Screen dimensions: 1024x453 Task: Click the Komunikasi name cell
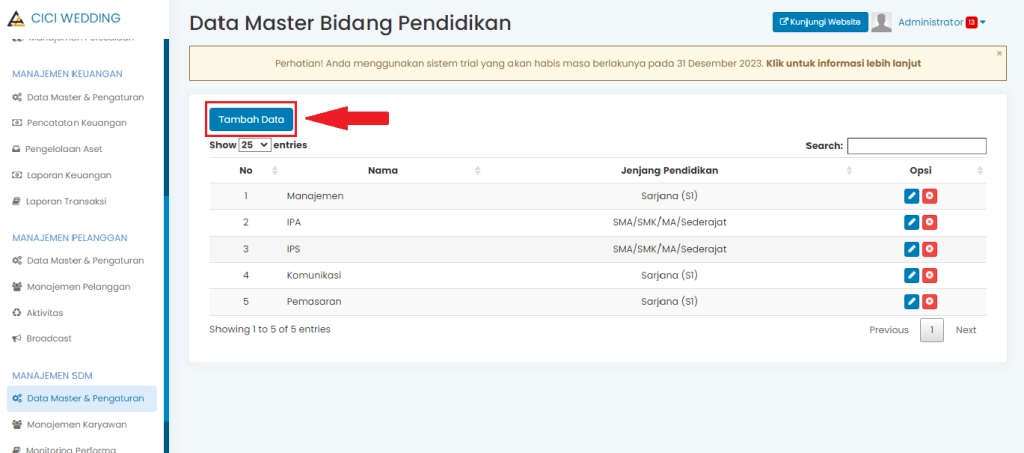click(x=313, y=275)
